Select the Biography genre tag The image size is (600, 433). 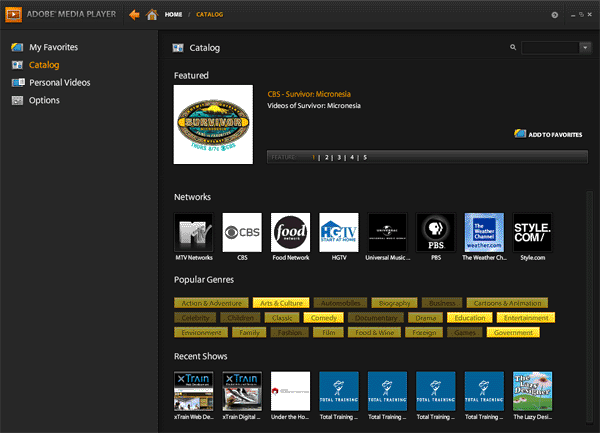394,303
